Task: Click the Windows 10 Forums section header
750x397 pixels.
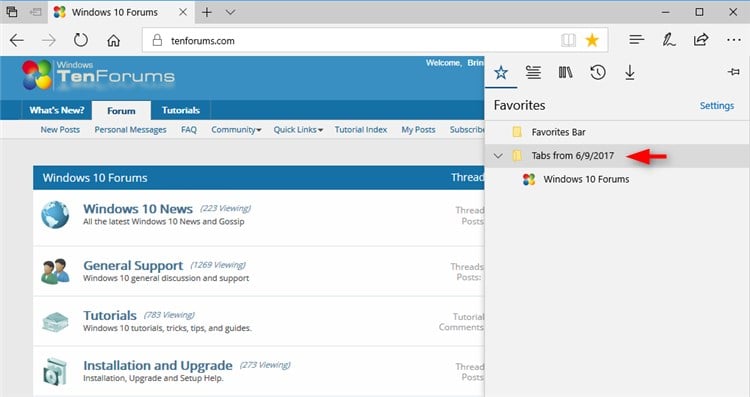Action: 95,178
